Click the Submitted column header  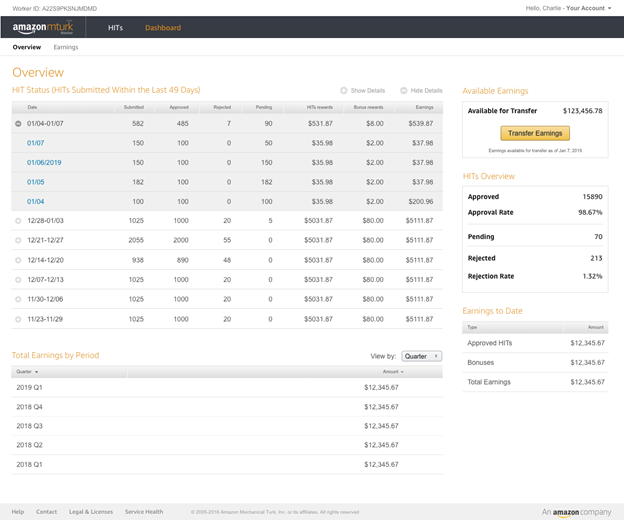tap(134, 107)
